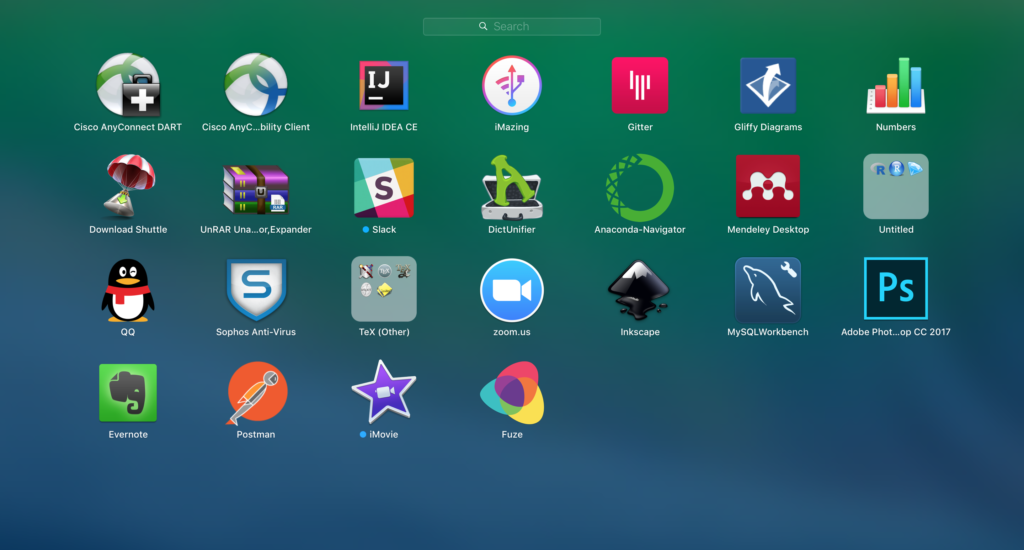This screenshot has height=550, width=1024.
Task: Open Sophos Anti-Virus
Action: tap(256, 289)
